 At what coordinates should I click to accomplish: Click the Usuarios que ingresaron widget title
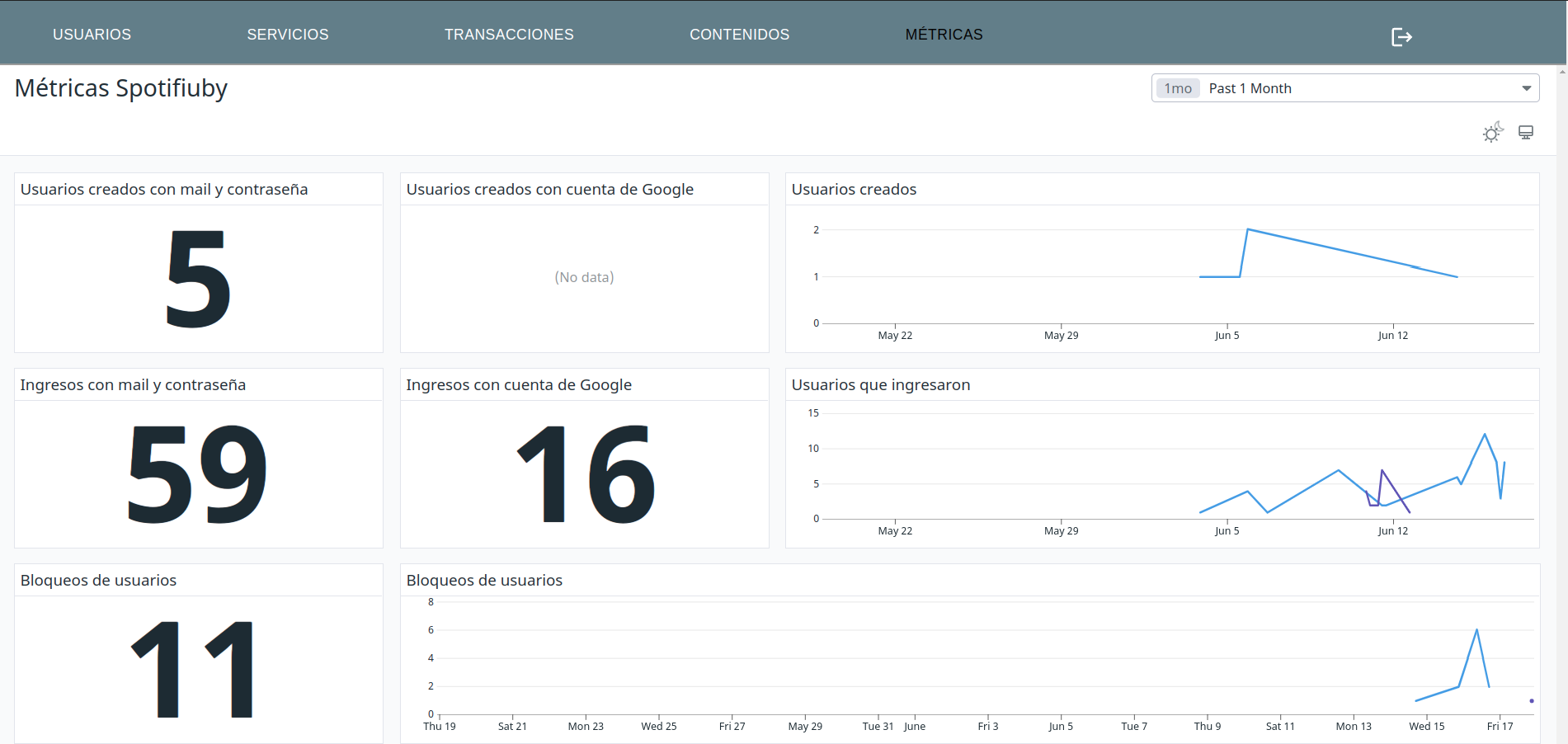pyautogui.click(x=880, y=385)
